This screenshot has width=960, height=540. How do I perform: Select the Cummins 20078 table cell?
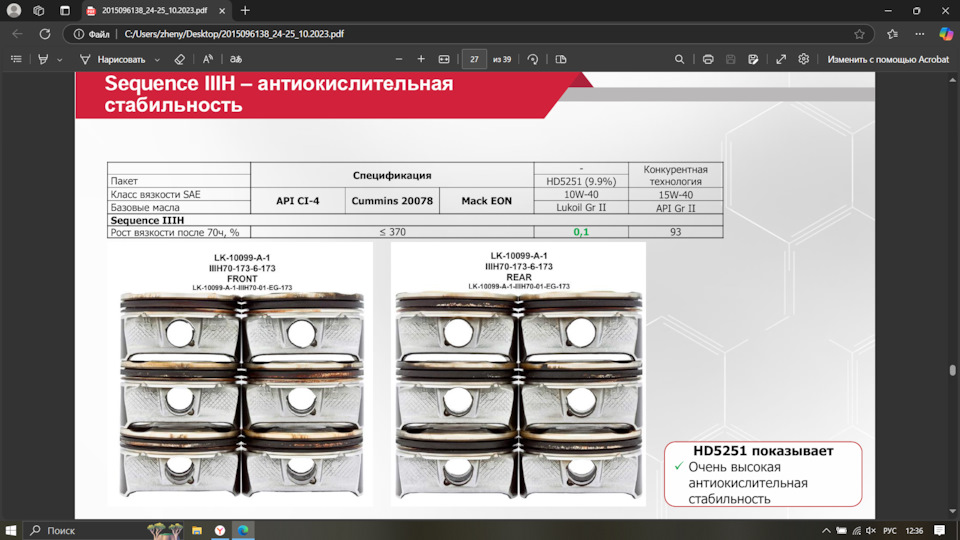[392, 201]
